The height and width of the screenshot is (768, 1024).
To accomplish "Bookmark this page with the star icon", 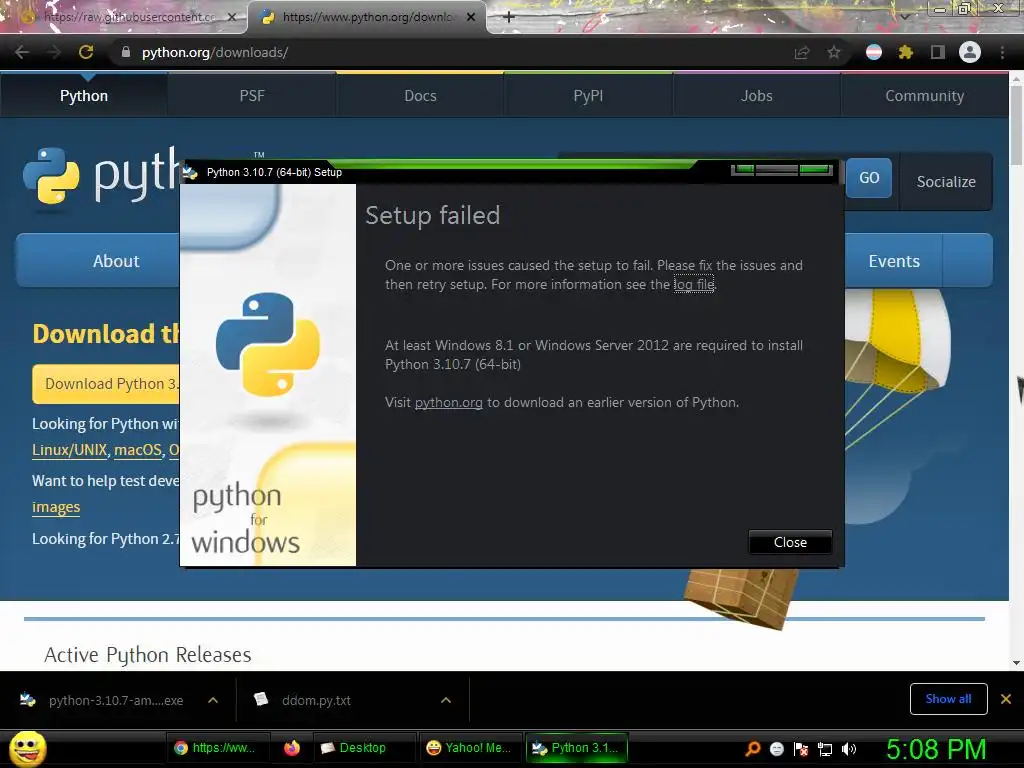I will pos(834,52).
